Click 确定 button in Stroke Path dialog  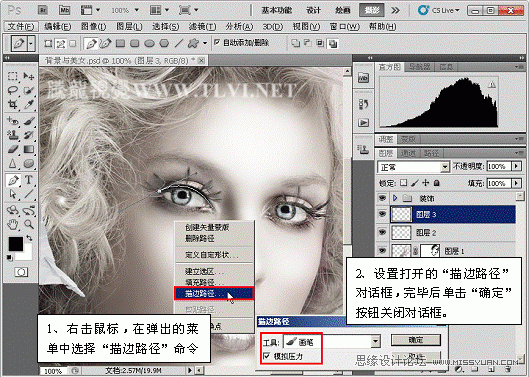coord(416,340)
